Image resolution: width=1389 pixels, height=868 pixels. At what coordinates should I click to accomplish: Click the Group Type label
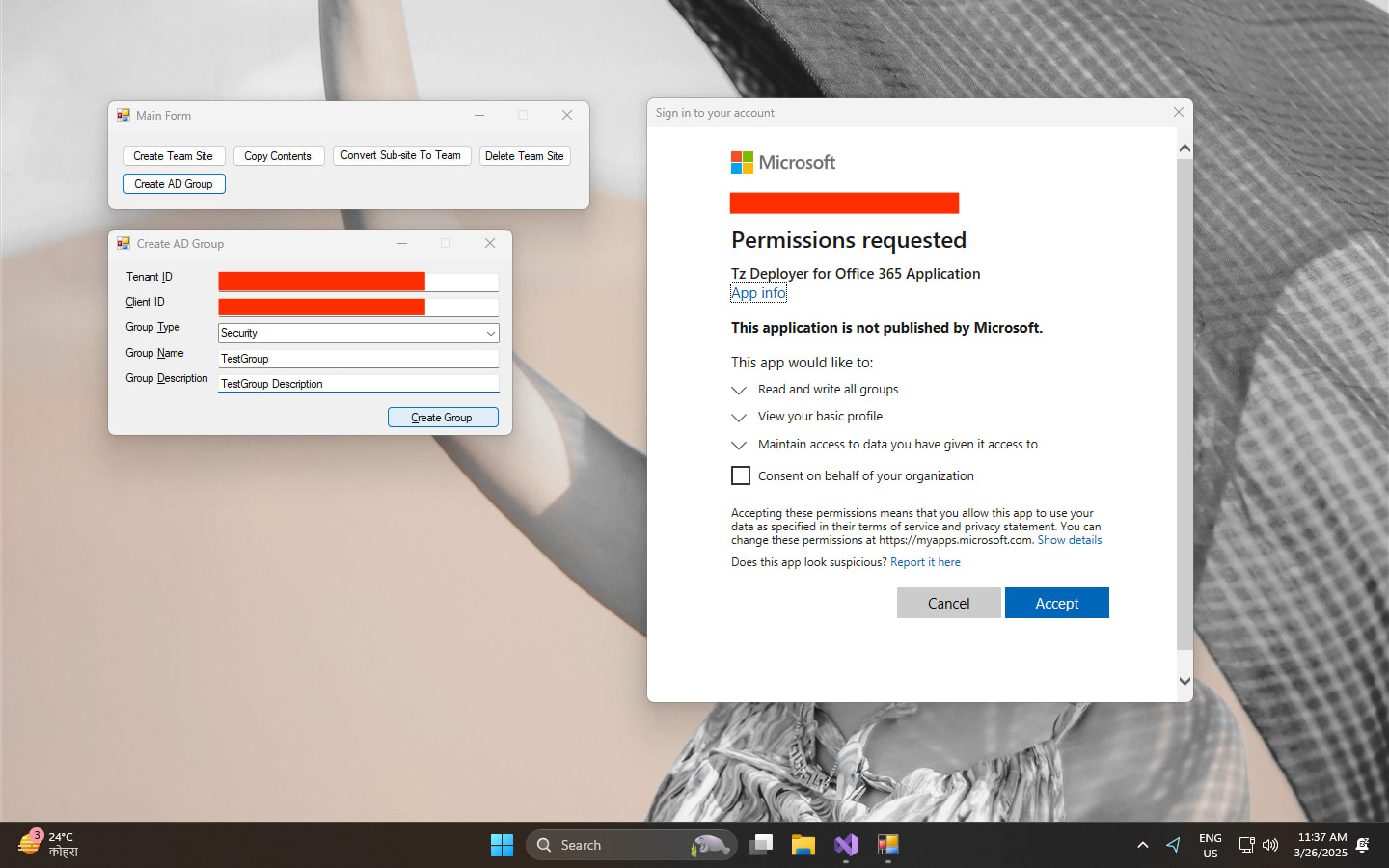pyautogui.click(x=152, y=327)
